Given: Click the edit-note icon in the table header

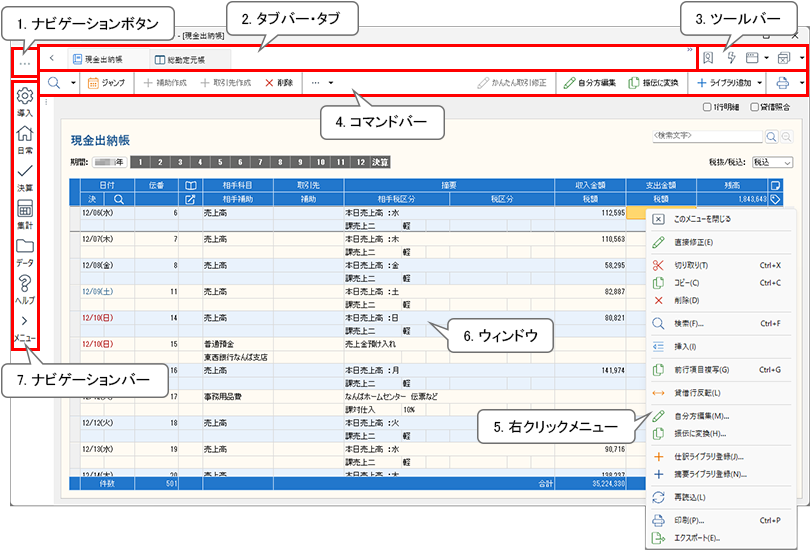Looking at the screenshot, I should 191,199.
